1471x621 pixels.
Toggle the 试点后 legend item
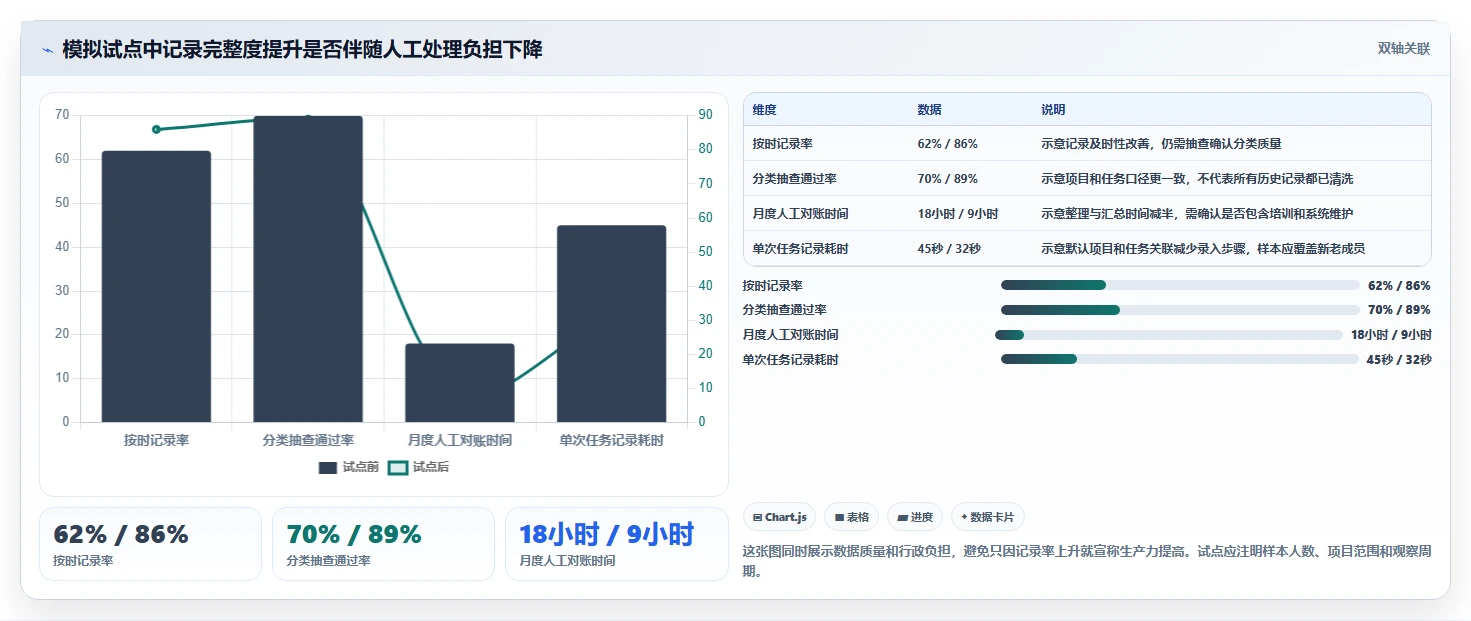418,467
